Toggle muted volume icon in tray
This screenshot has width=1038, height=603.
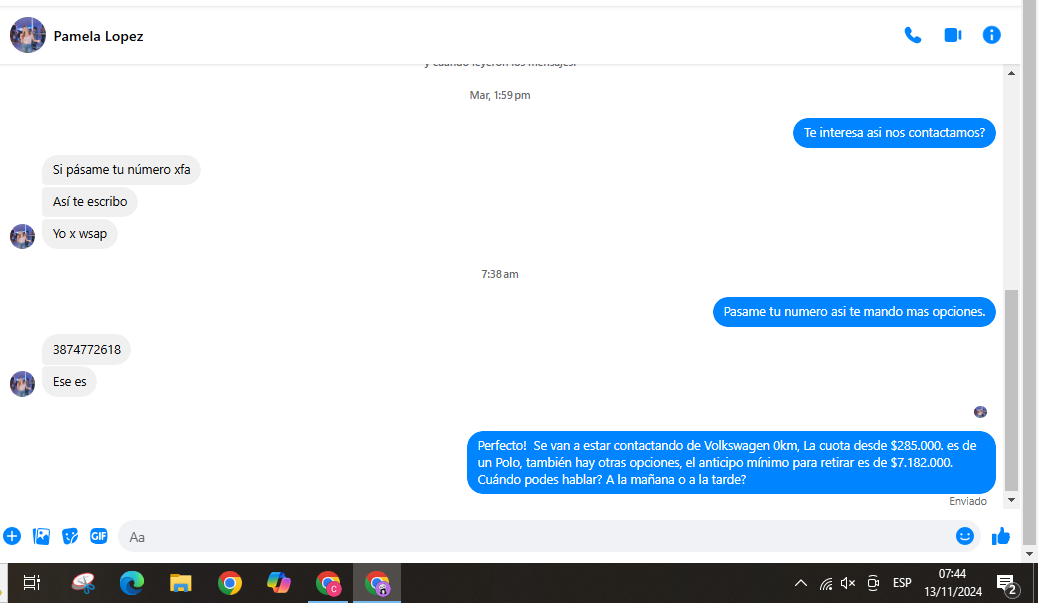pyautogui.click(x=848, y=583)
